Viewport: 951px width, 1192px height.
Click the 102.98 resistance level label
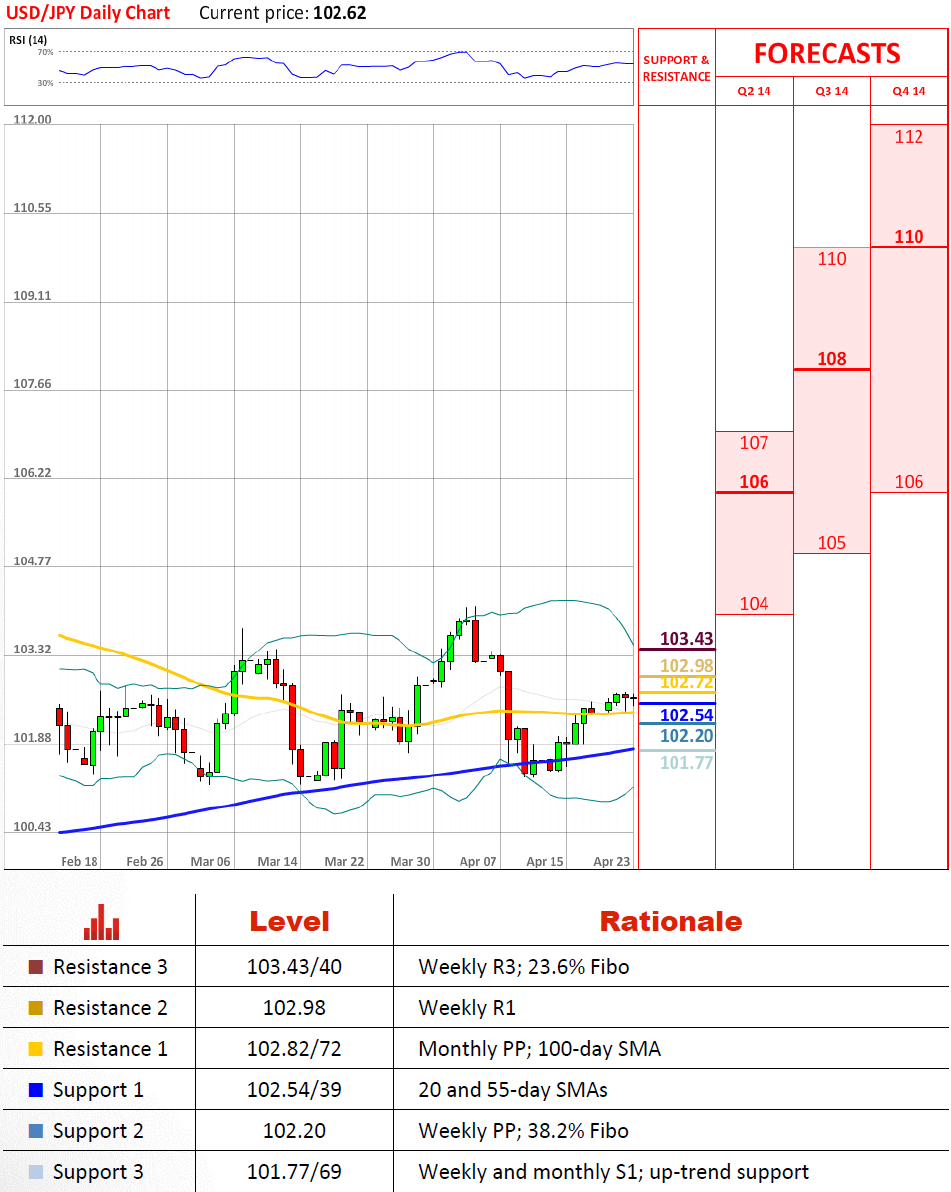click(x=686, y=665)
